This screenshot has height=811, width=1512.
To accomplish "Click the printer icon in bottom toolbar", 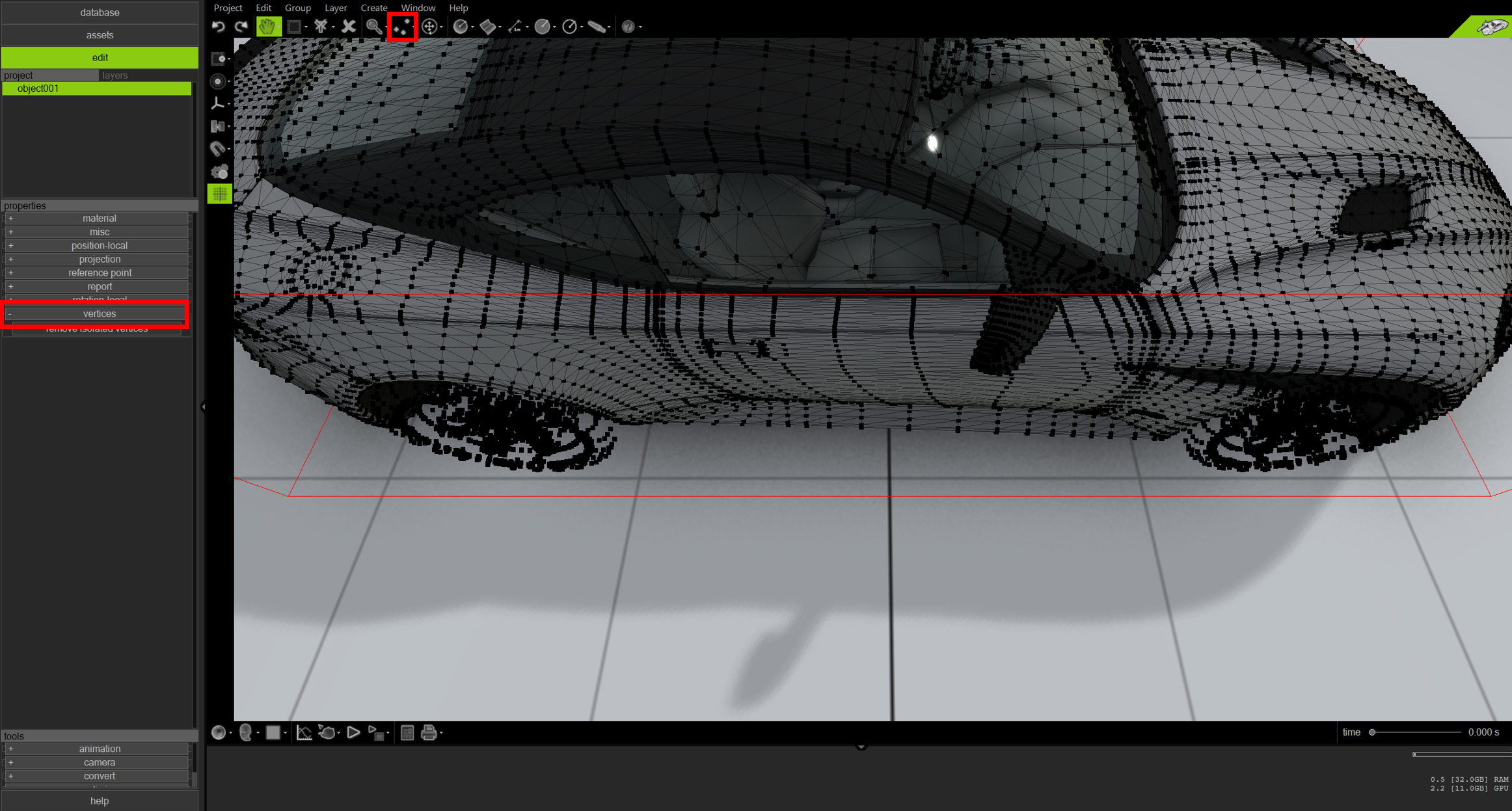I will pyautogui.click(x=429, y=733).
